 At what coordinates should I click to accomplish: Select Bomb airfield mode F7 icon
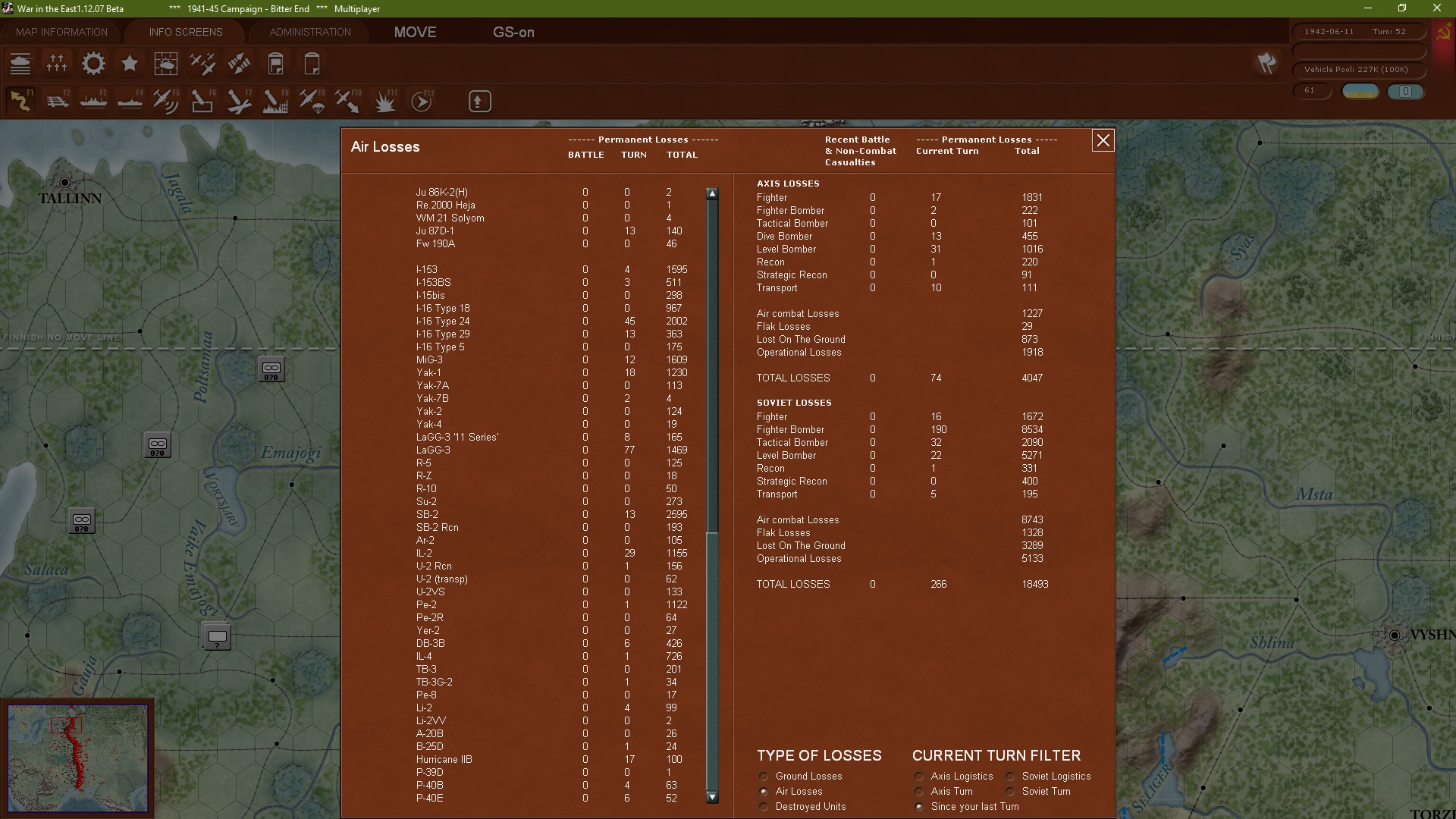239,101
